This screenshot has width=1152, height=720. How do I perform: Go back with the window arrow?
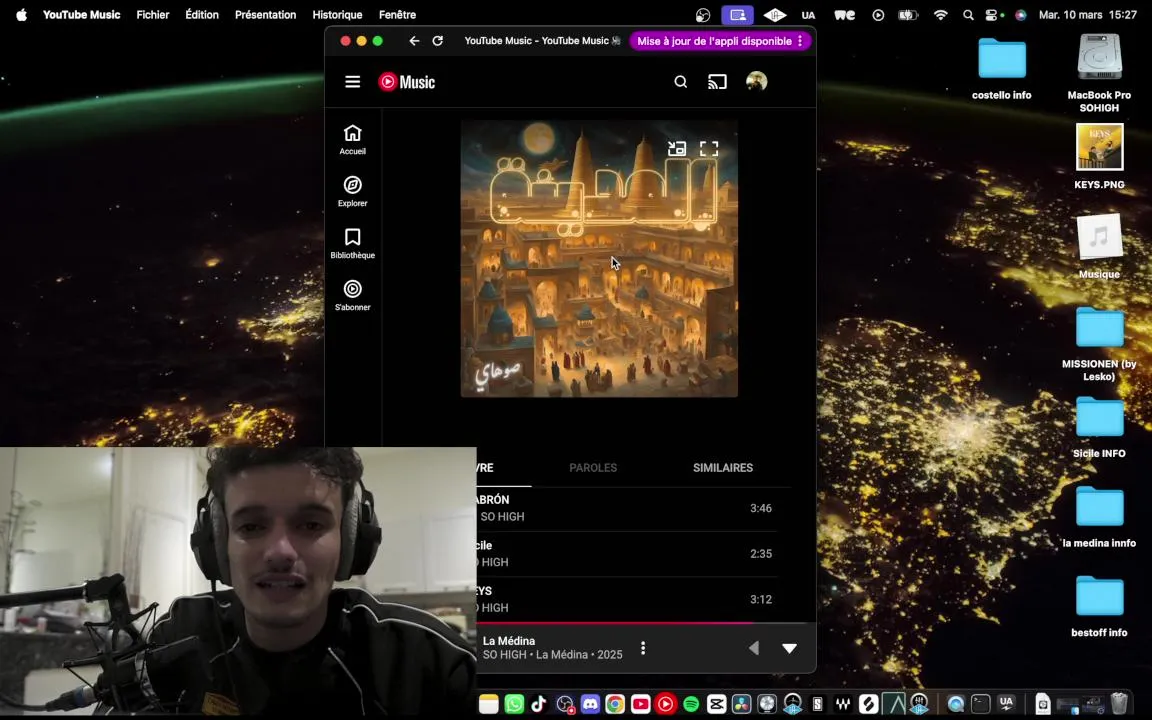414,41
